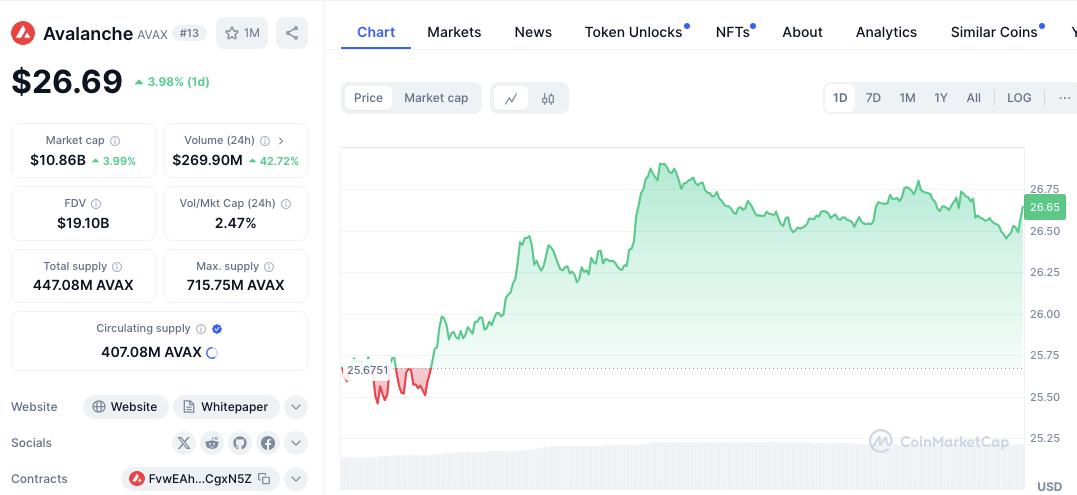Open the Chart tab
The height and width of the screenshot is (495, 1077).
376,32
